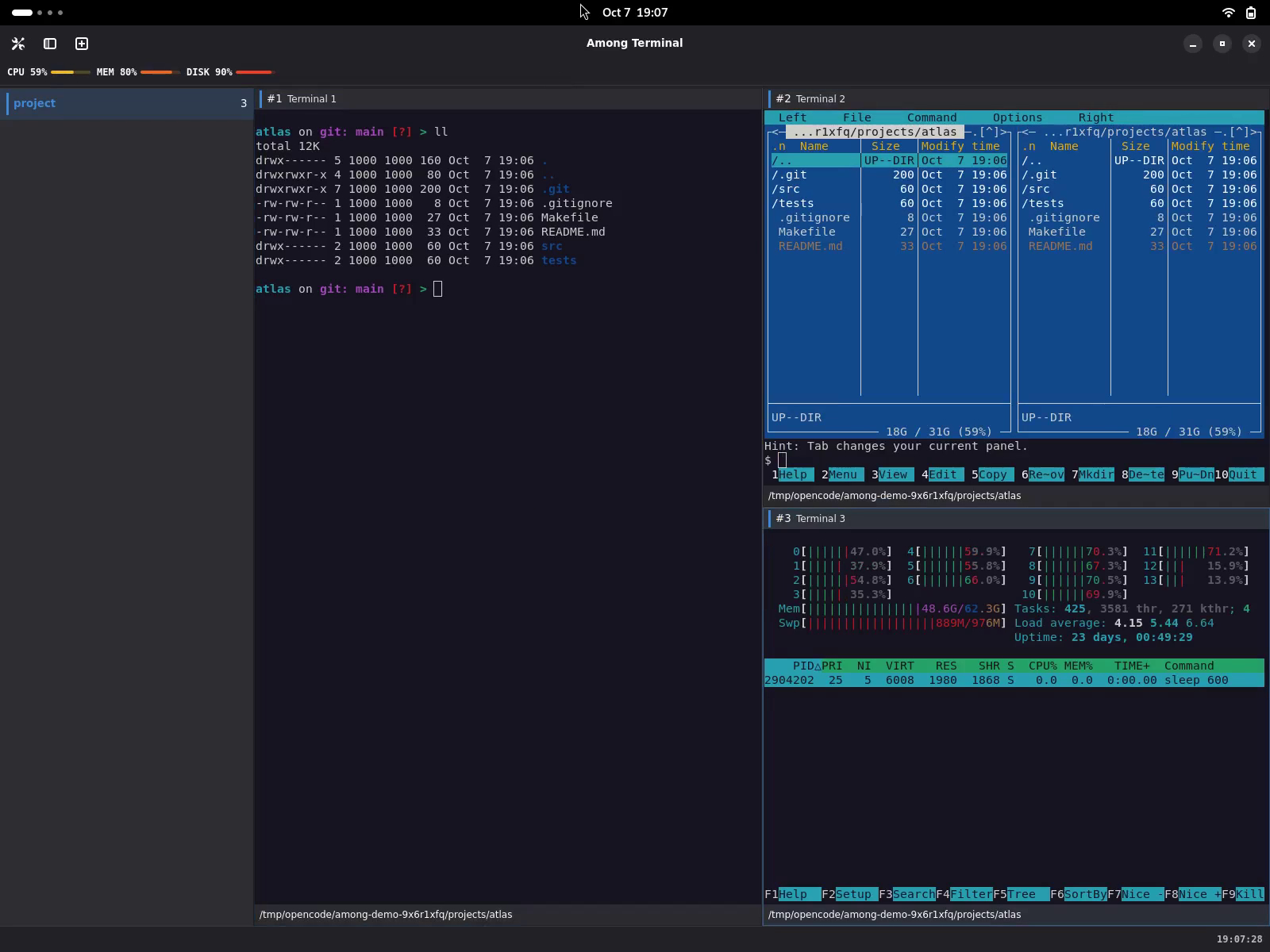Click F6 SortBy in htop

point(1079,894)
